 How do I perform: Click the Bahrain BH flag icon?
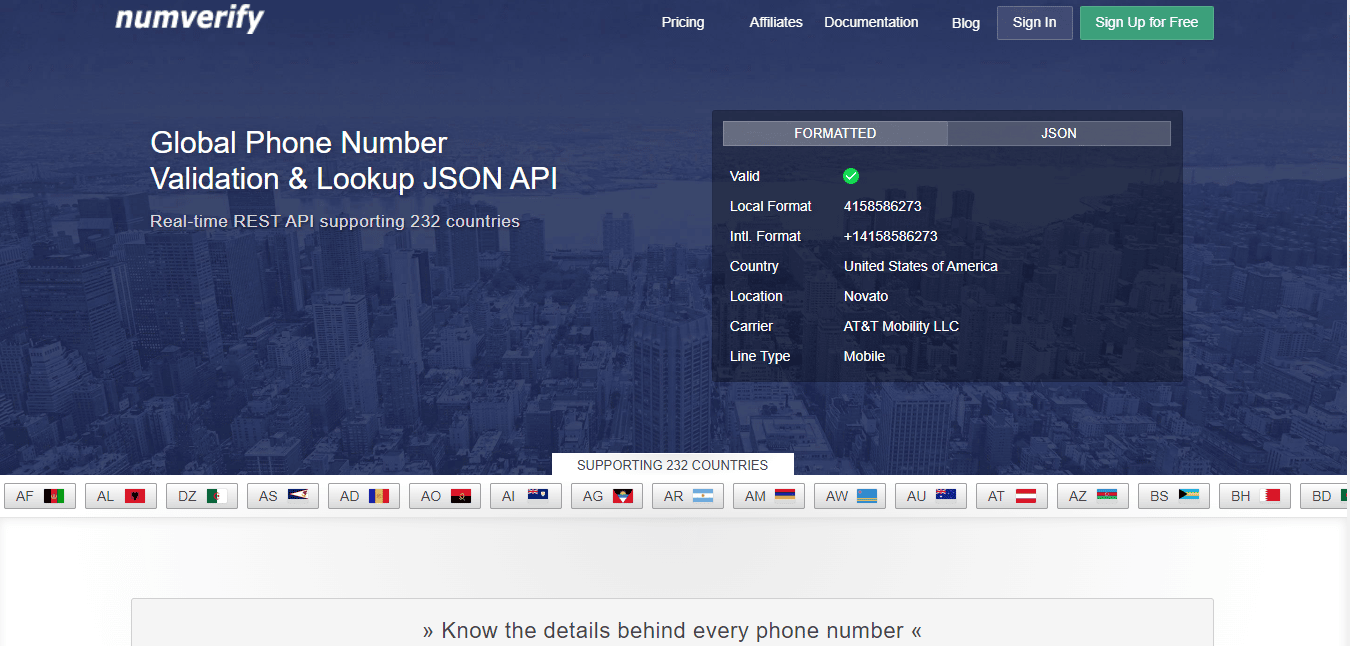(1270, 495)
